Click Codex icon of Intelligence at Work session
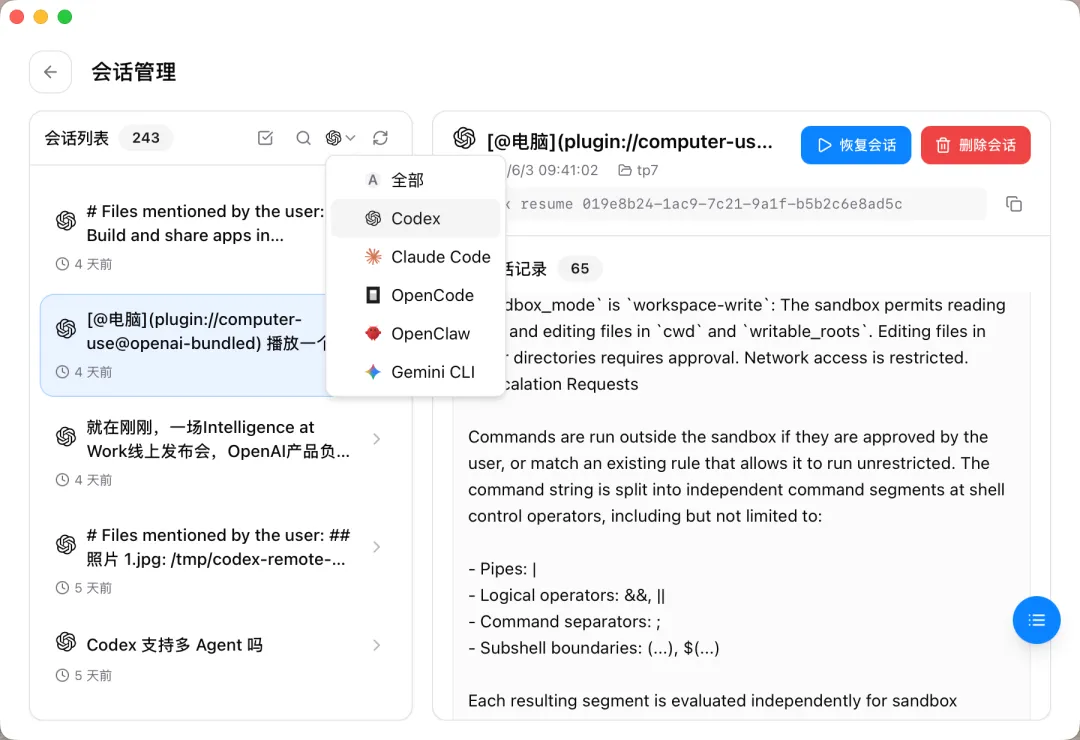 click(x=66, y=437)
